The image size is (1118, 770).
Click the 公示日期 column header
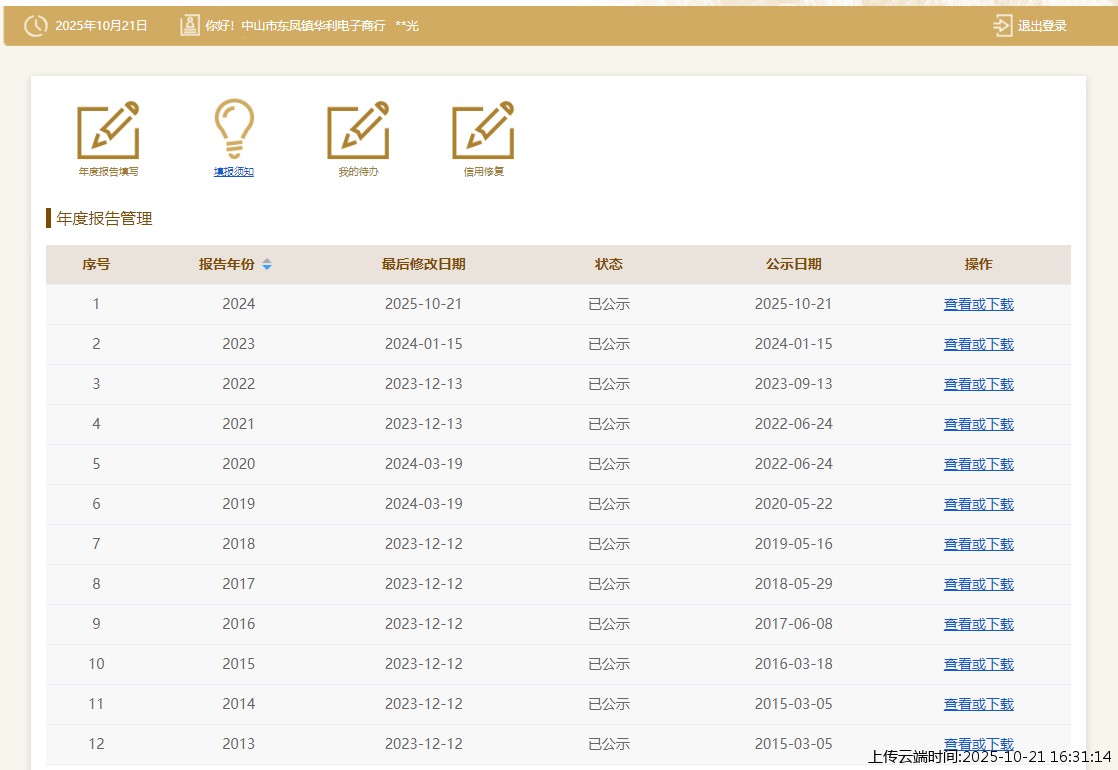click(x=793, y=265)
